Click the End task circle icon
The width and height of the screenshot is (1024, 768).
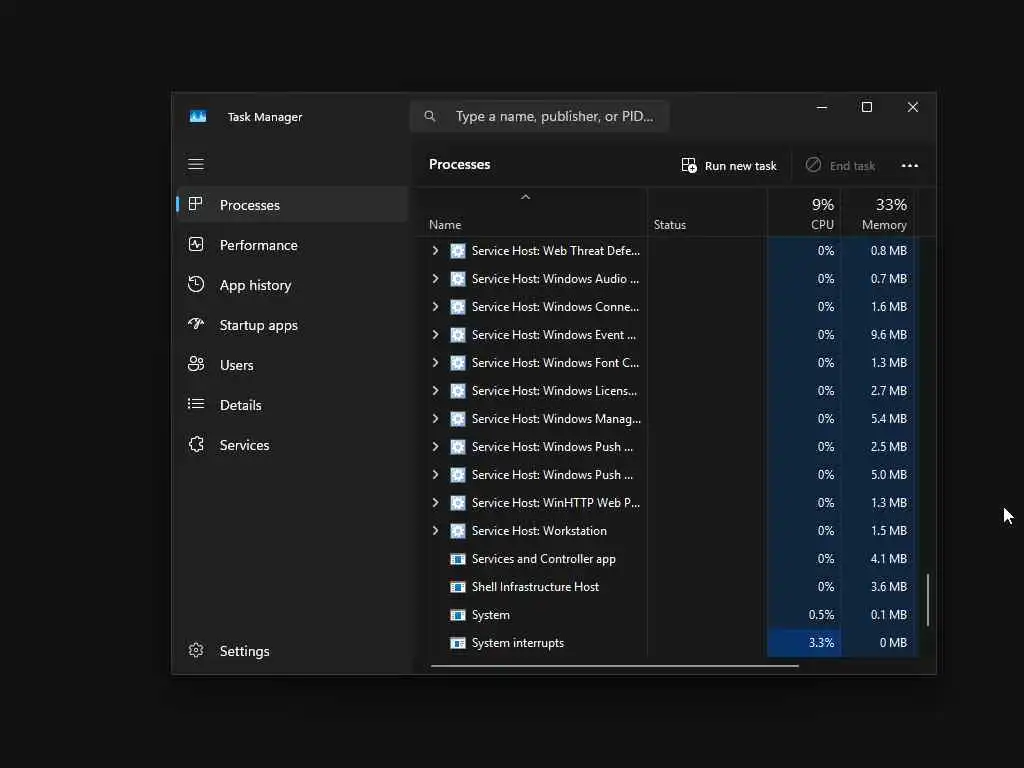(813, 165)
